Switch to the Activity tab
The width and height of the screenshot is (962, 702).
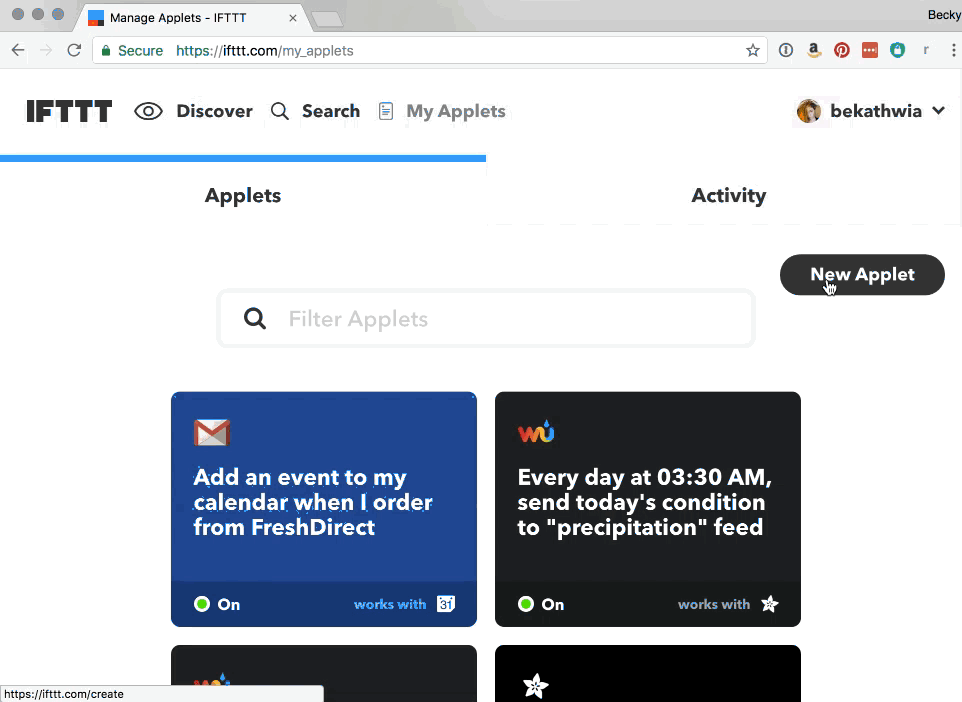click(x=728, y=196)
